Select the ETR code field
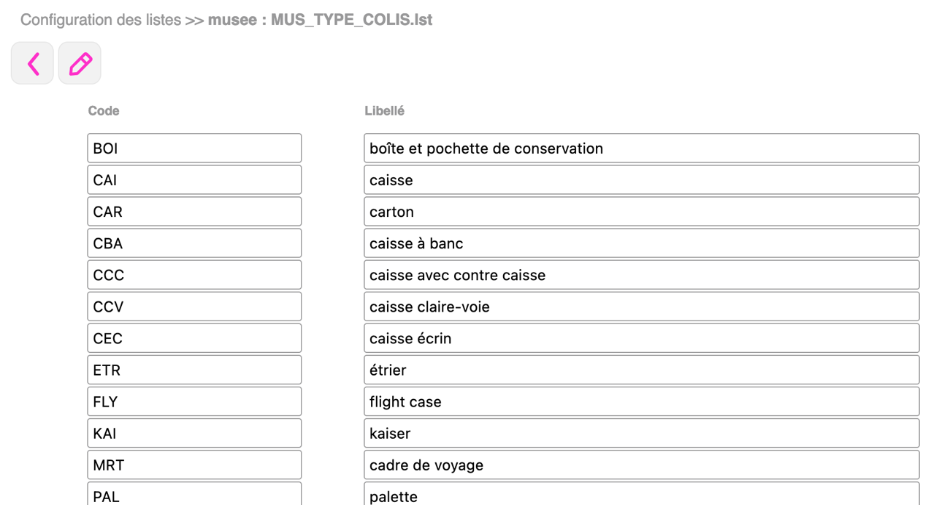 pos(194,370)
